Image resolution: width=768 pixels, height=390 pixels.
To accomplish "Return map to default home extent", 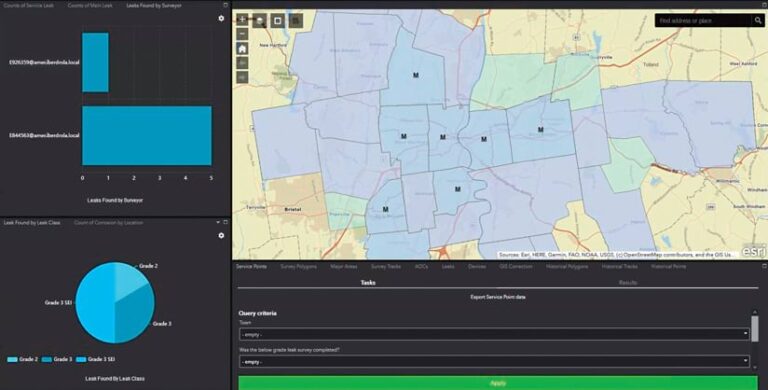I will pos(242,49).
